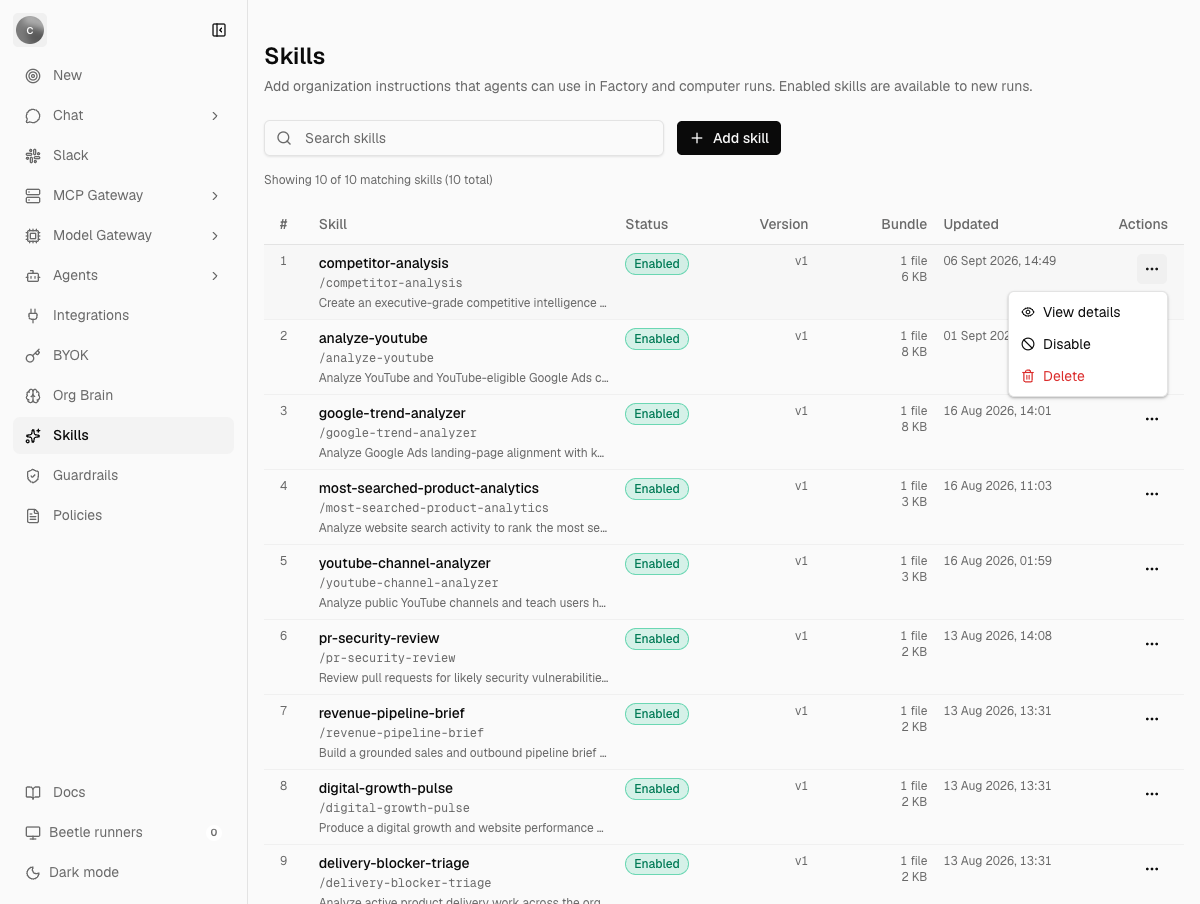Select View details from the context menu
The height and width of the screenshot is (904, 1200).
1088,312
